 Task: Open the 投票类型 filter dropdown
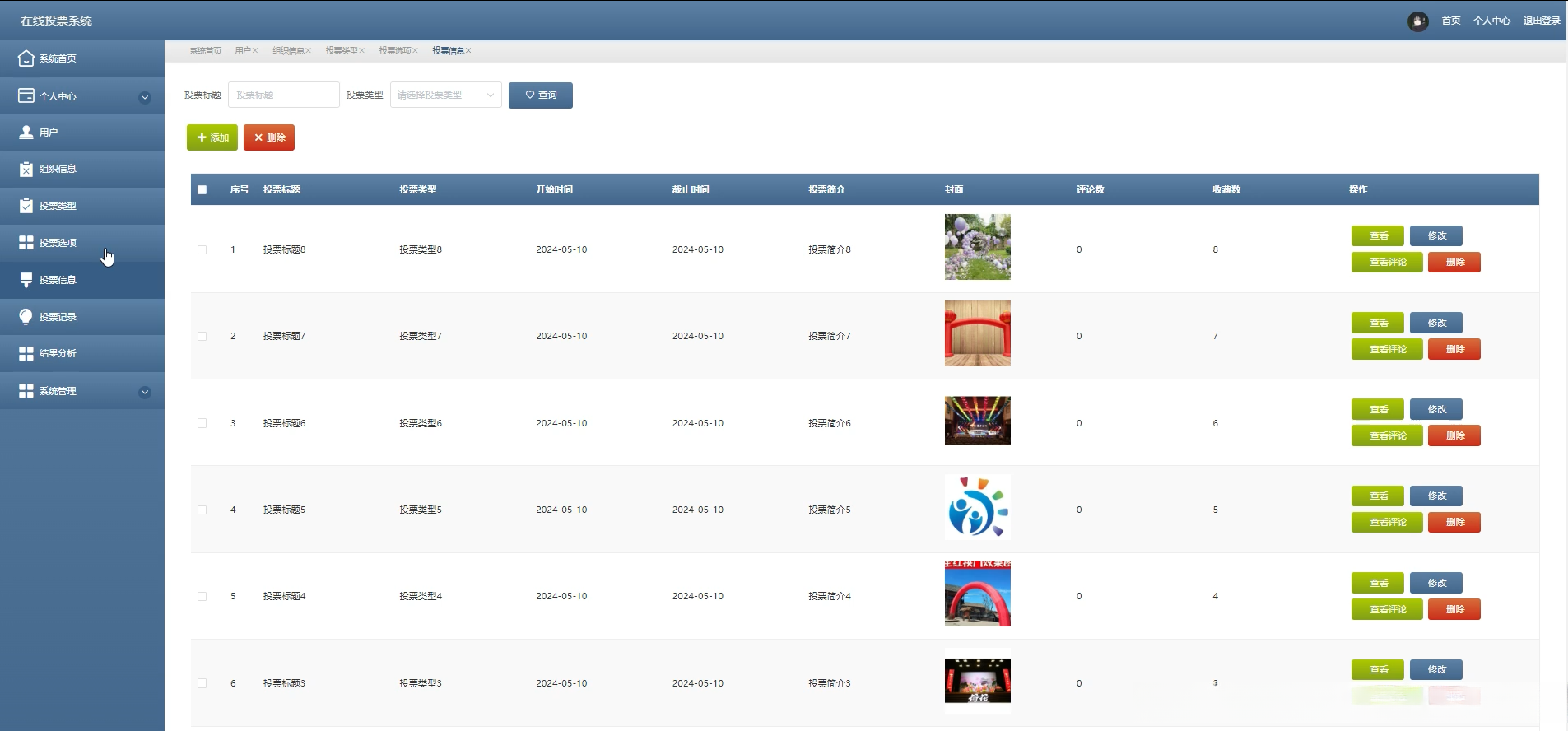click(x=446, y=95)
